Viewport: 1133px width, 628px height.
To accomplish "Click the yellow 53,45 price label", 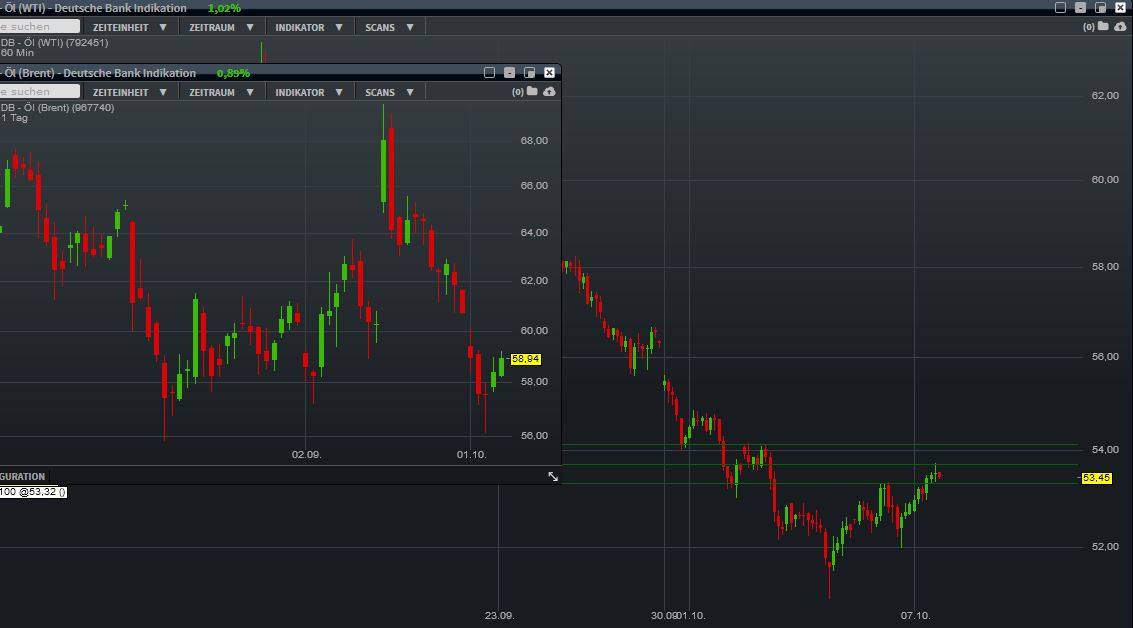I will coord(1096,478).
